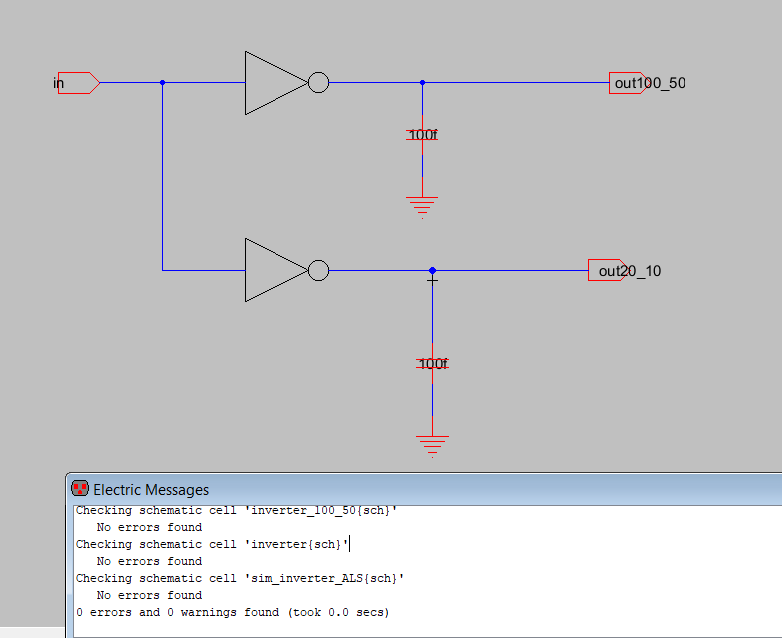The width and height of the screenshot is (782, 638).
Task: Select the upper 100f capacitor
Action: point(422,134)
